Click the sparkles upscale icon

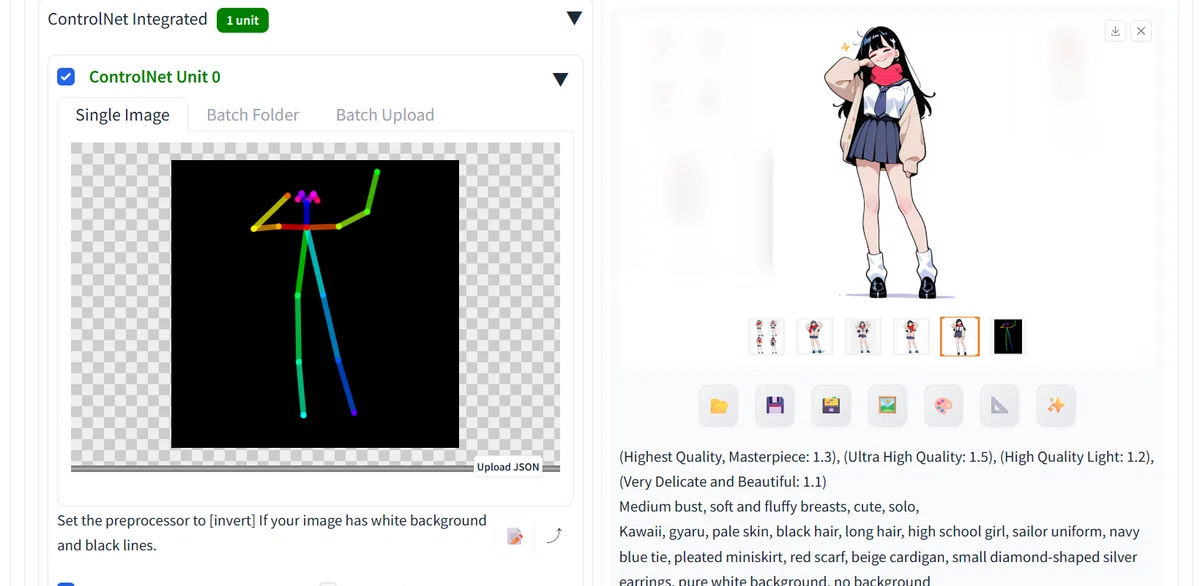point(1056,405)
